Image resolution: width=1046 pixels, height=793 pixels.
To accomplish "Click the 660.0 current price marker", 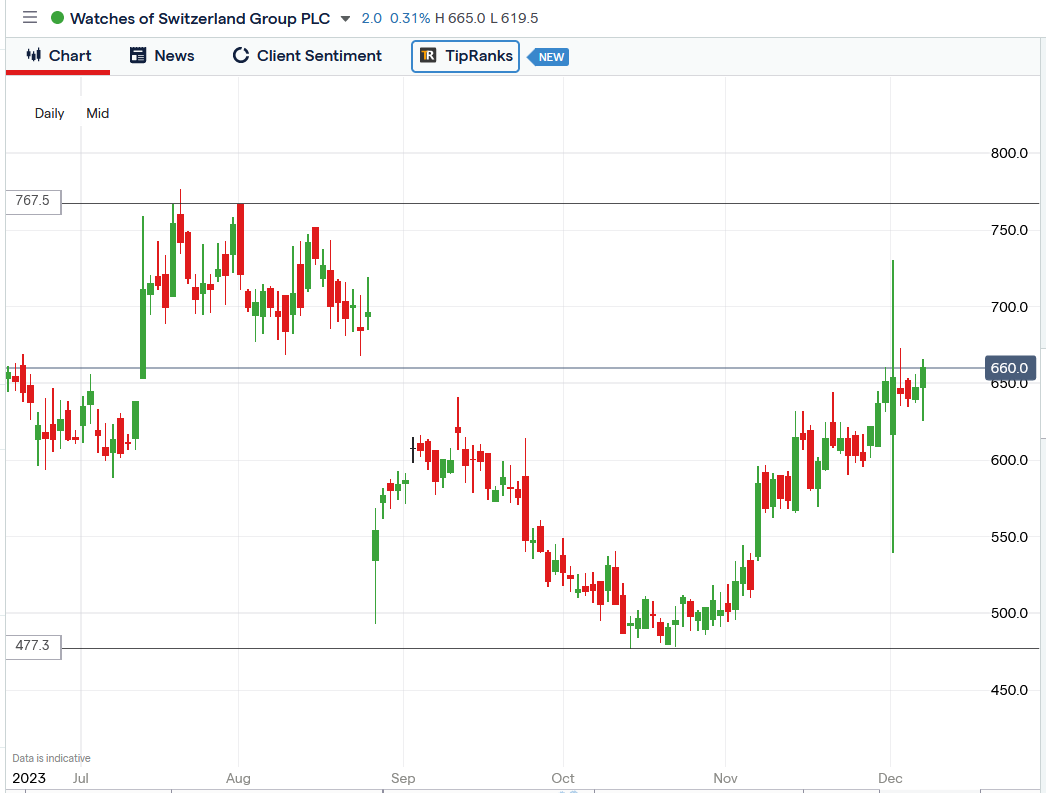I will click(1011, 368).
